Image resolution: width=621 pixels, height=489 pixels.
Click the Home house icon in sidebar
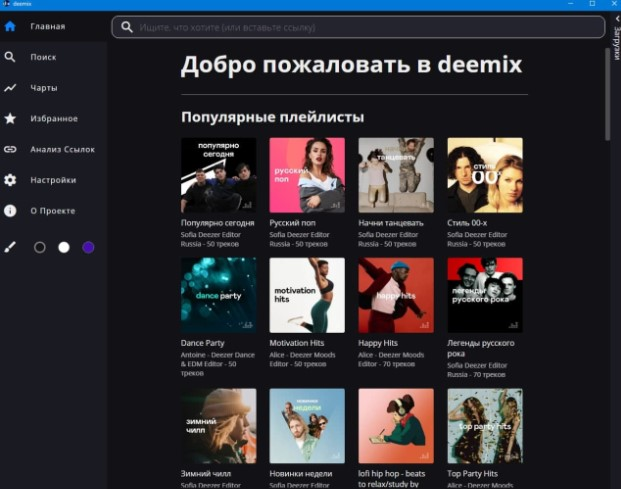(x=10, y=26)
